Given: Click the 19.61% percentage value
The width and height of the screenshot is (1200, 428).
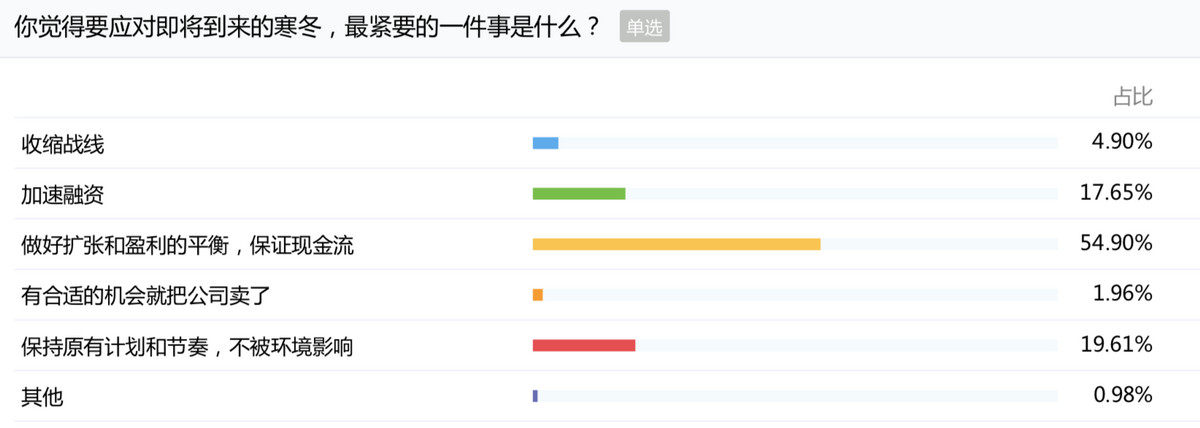Looking at the screenshot, I should tap(1117, 345).
